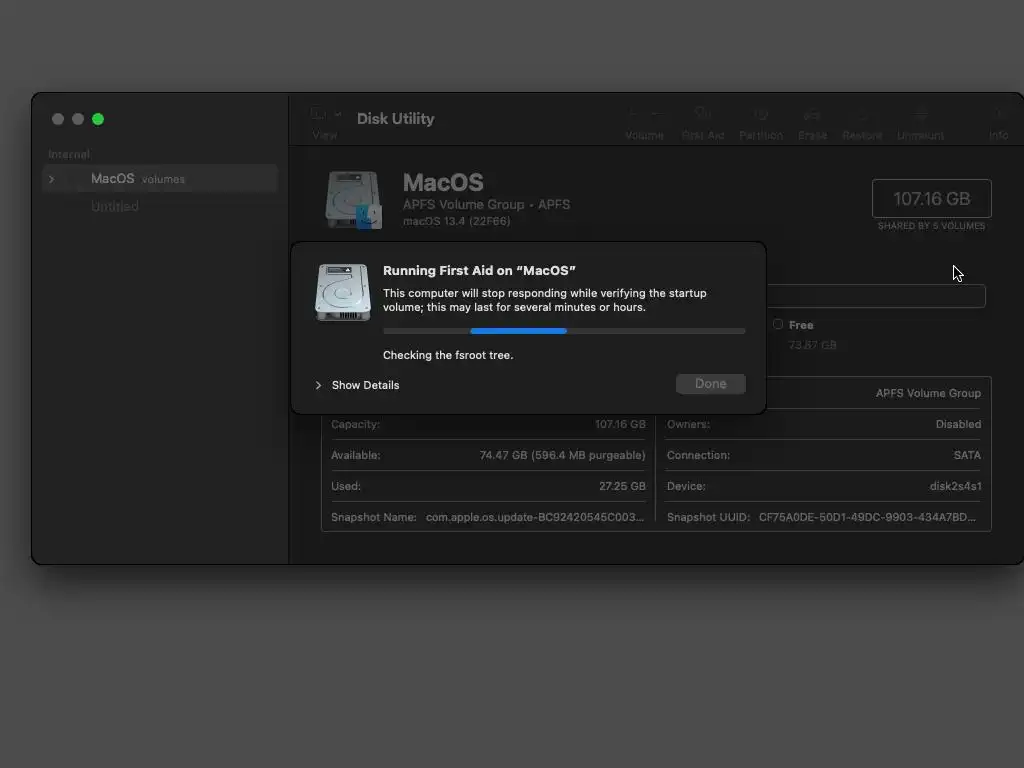Open the Info toolbar icon
This screenshot has width=1024, height=768.
[x=999, y=114]
